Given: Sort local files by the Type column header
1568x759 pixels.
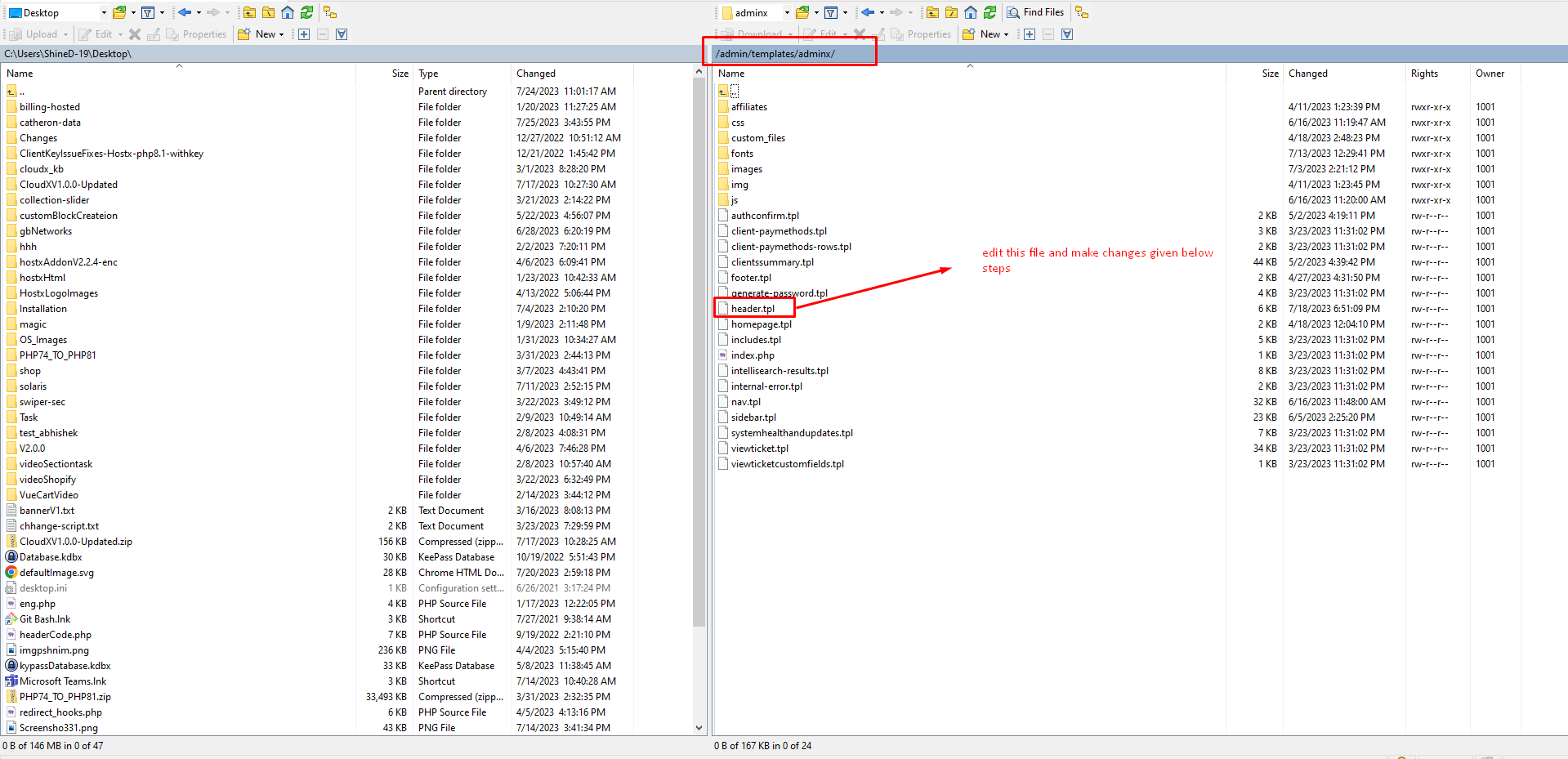Looking at the screenshot, I should [x=428, y=74].
